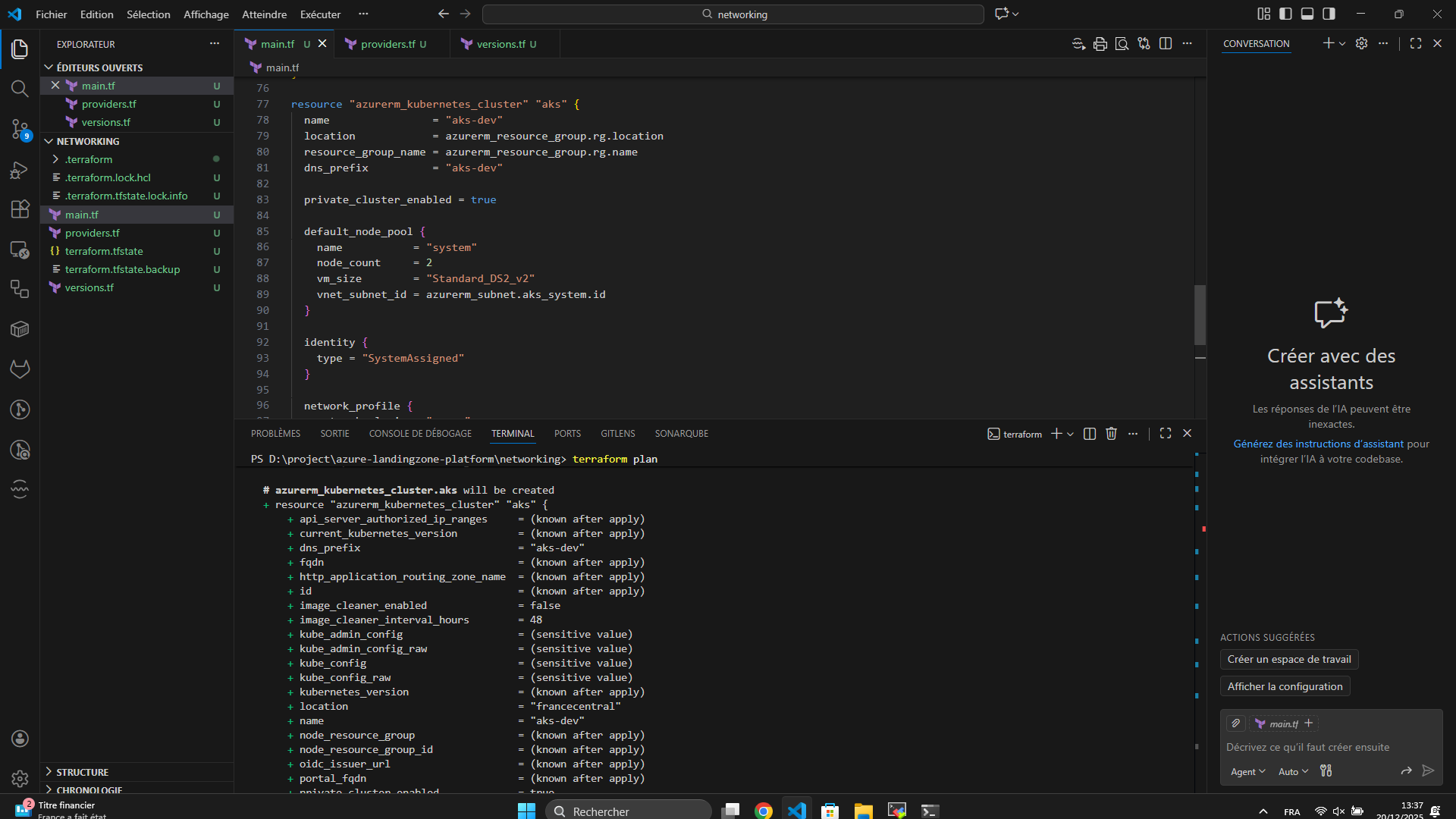Toggle primary sidebar visibility in title bar

tap(1285, 14)
